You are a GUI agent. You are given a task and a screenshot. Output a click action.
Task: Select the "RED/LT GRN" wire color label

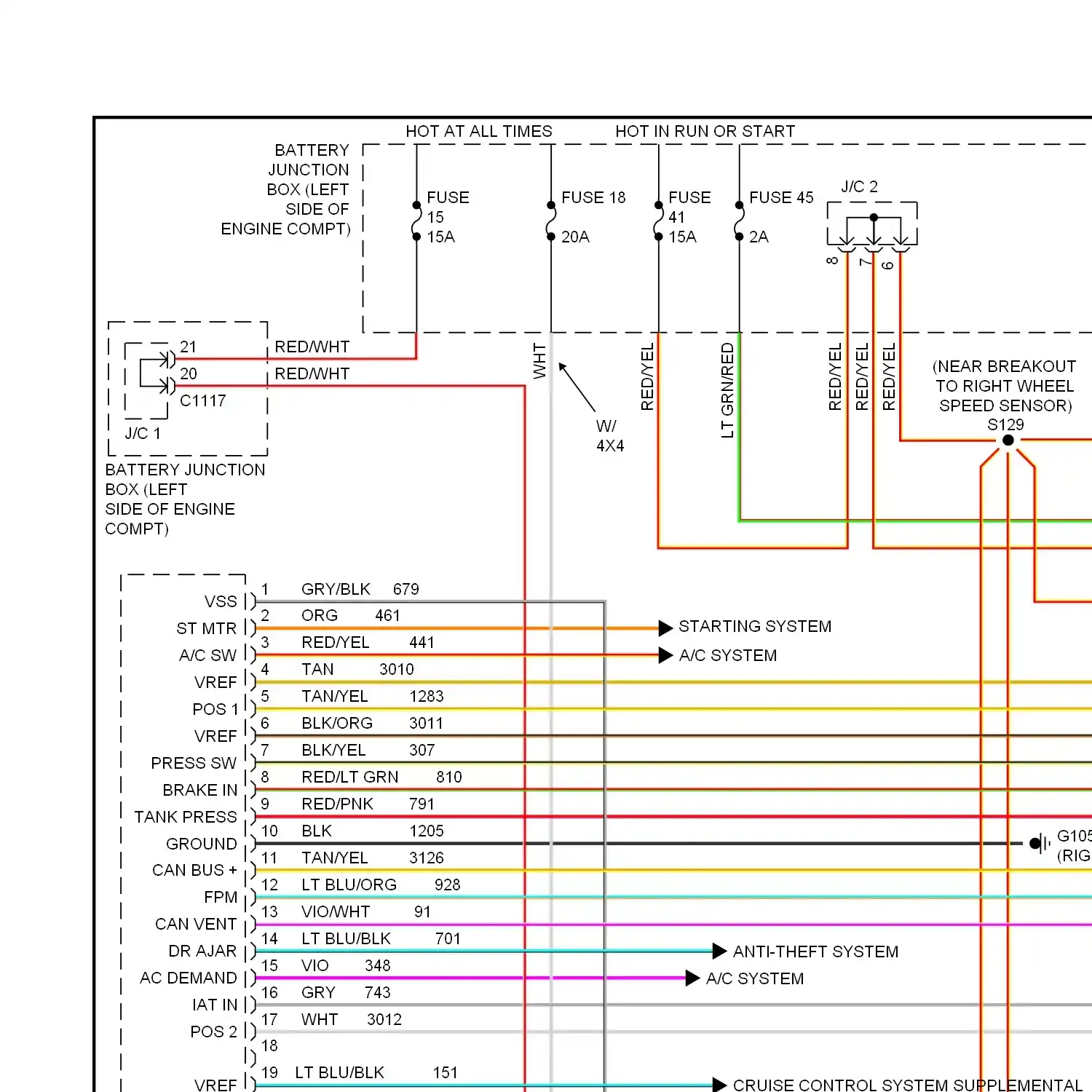point(350,778)
